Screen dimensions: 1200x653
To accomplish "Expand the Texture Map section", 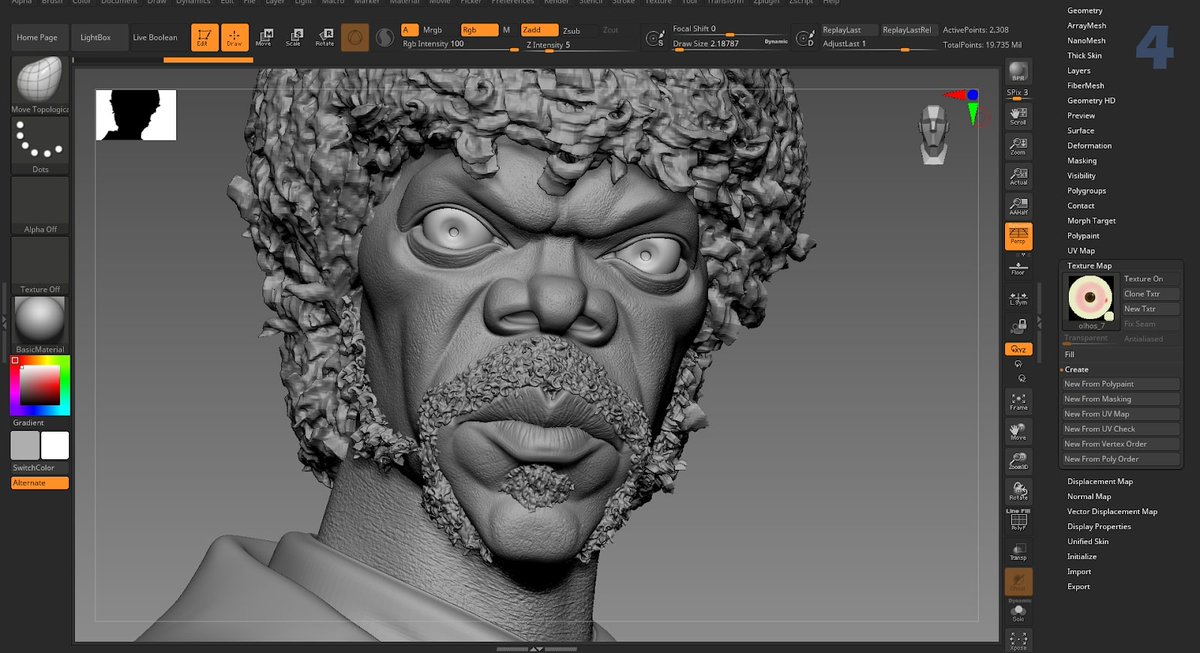I will (1088, 265).
